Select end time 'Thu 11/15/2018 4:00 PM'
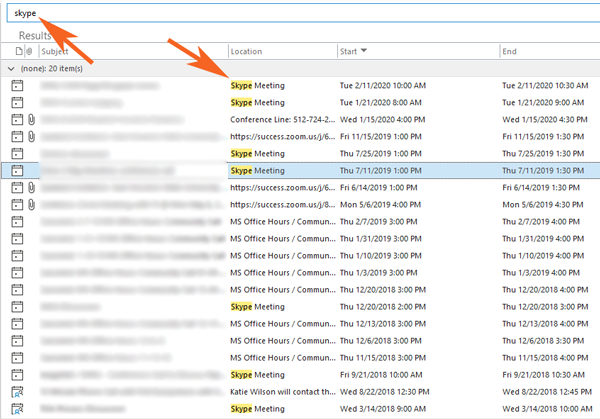Viewport: 600px width, 419px height. (545, 358)
